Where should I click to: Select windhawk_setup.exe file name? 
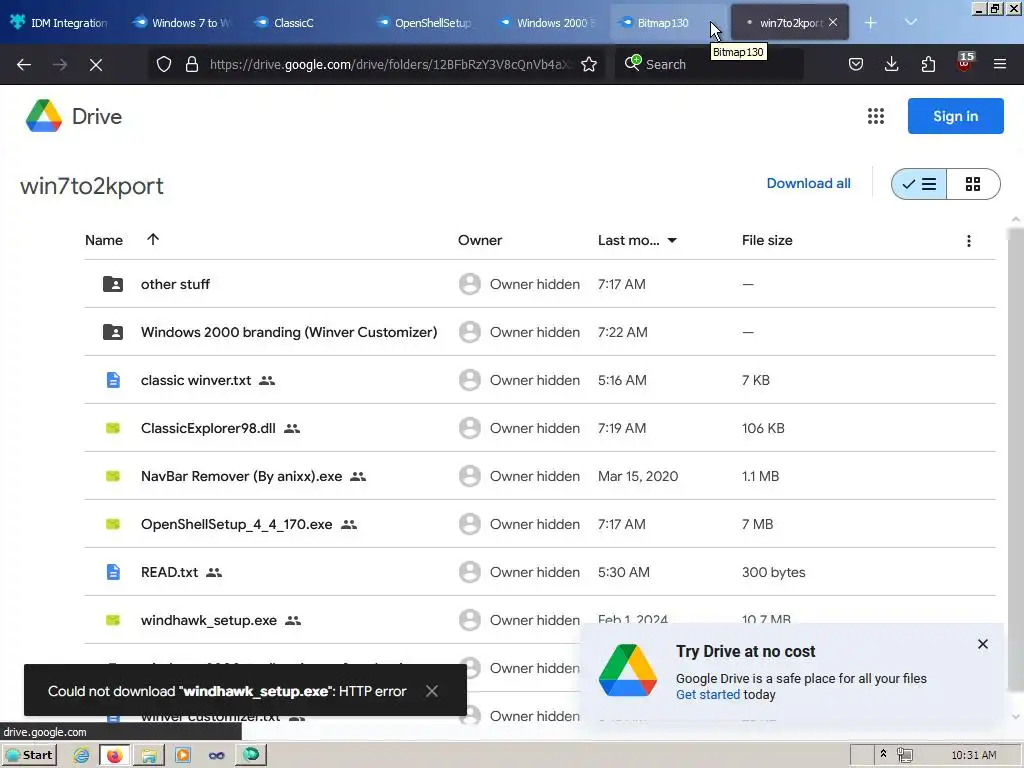209,620
